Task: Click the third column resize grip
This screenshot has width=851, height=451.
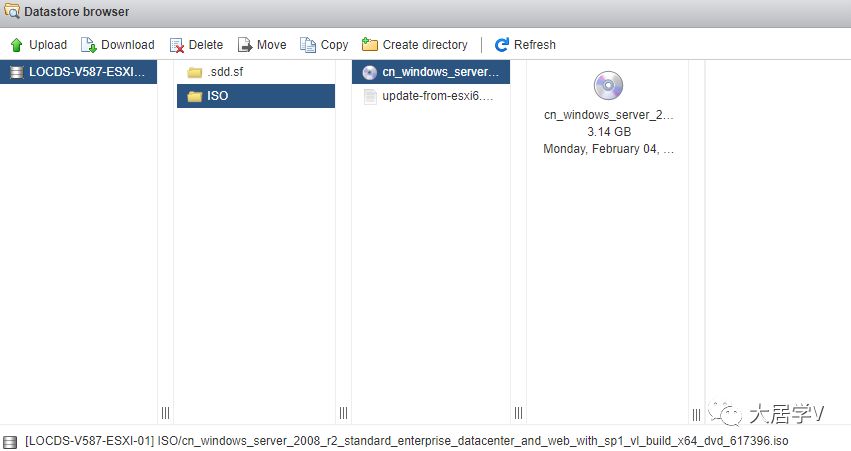Action: pos(518,413)
